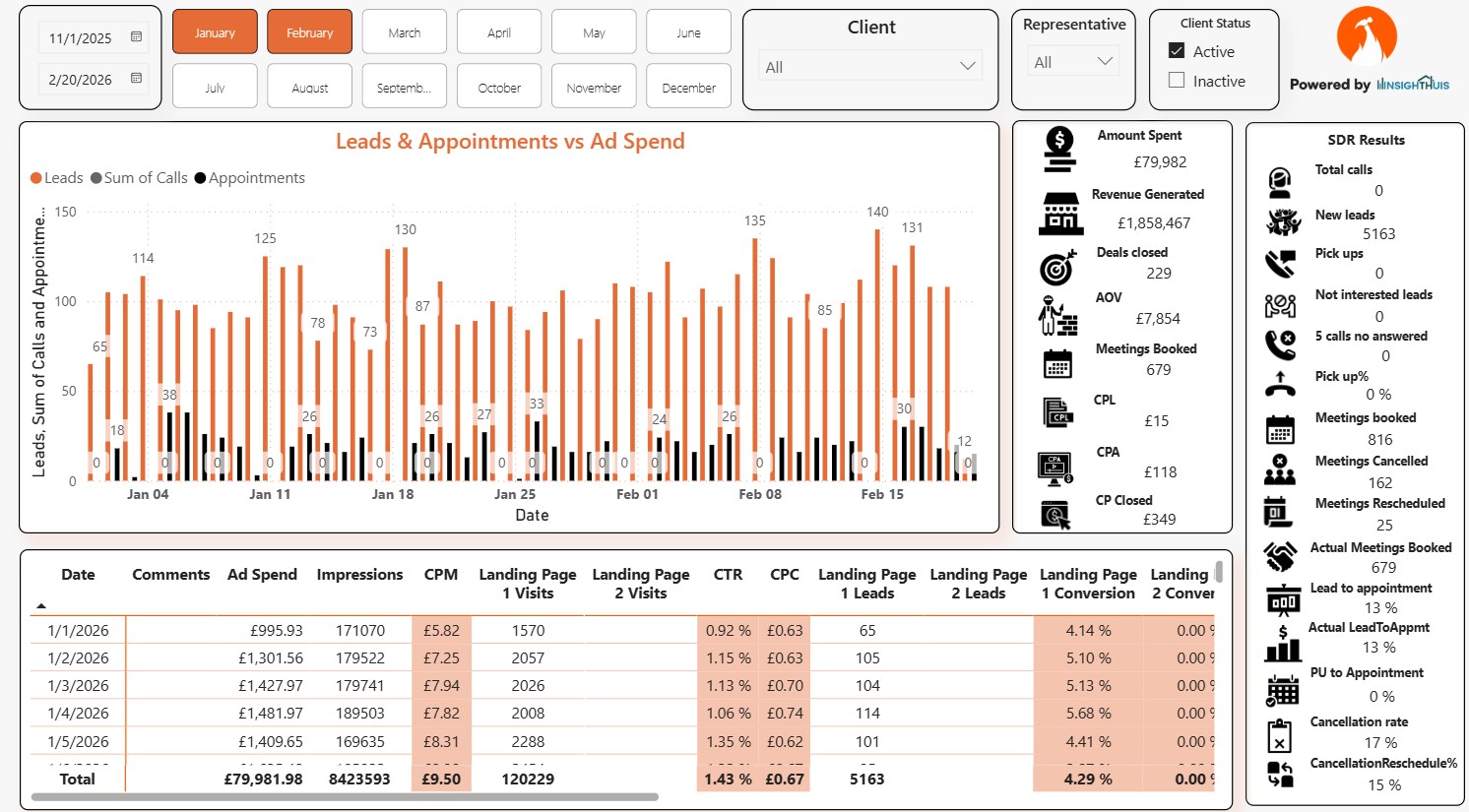Select the August month button
Viewport: 1469px width, 812px height.
[x=309, y=86]
